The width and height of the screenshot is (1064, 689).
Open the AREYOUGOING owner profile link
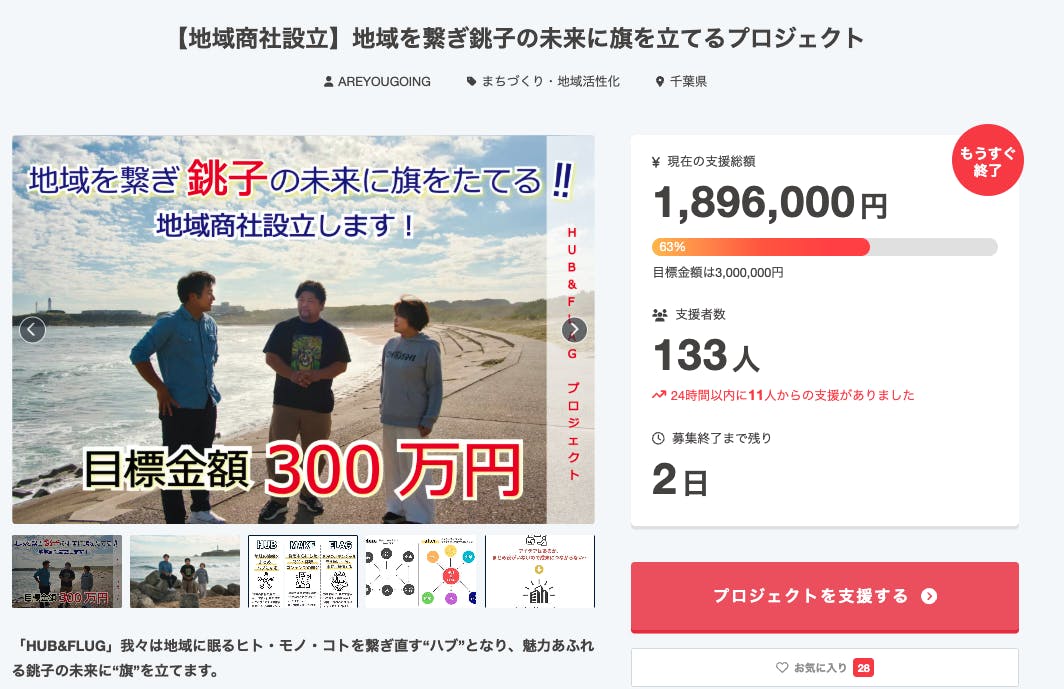384,82
